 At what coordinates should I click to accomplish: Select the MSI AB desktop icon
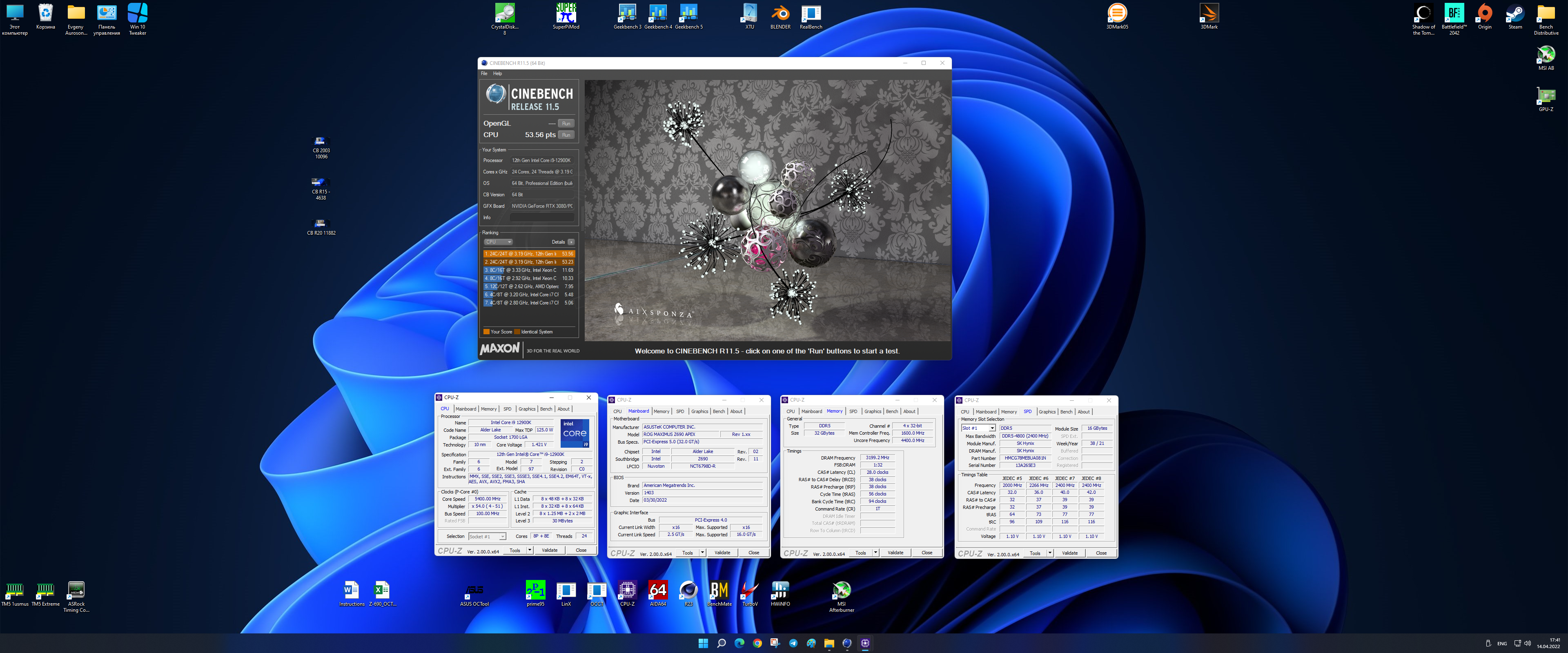pyautogui.click(x=1546, y=57)
